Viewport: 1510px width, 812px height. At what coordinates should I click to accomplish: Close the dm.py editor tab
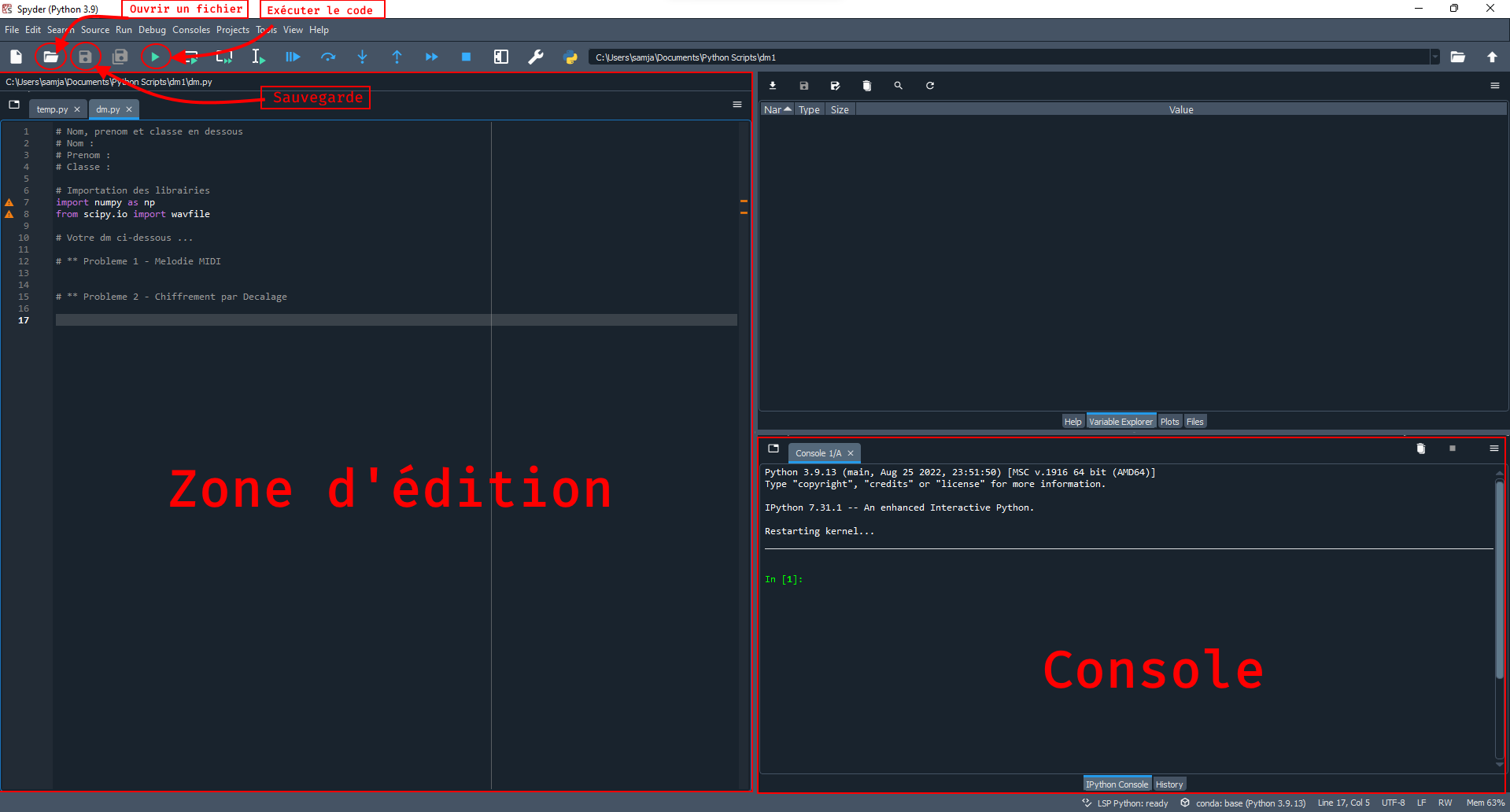point(129,109)
